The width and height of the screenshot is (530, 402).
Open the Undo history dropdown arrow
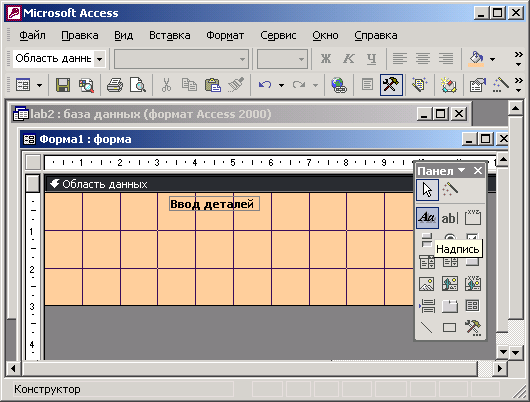click(281, 85)
